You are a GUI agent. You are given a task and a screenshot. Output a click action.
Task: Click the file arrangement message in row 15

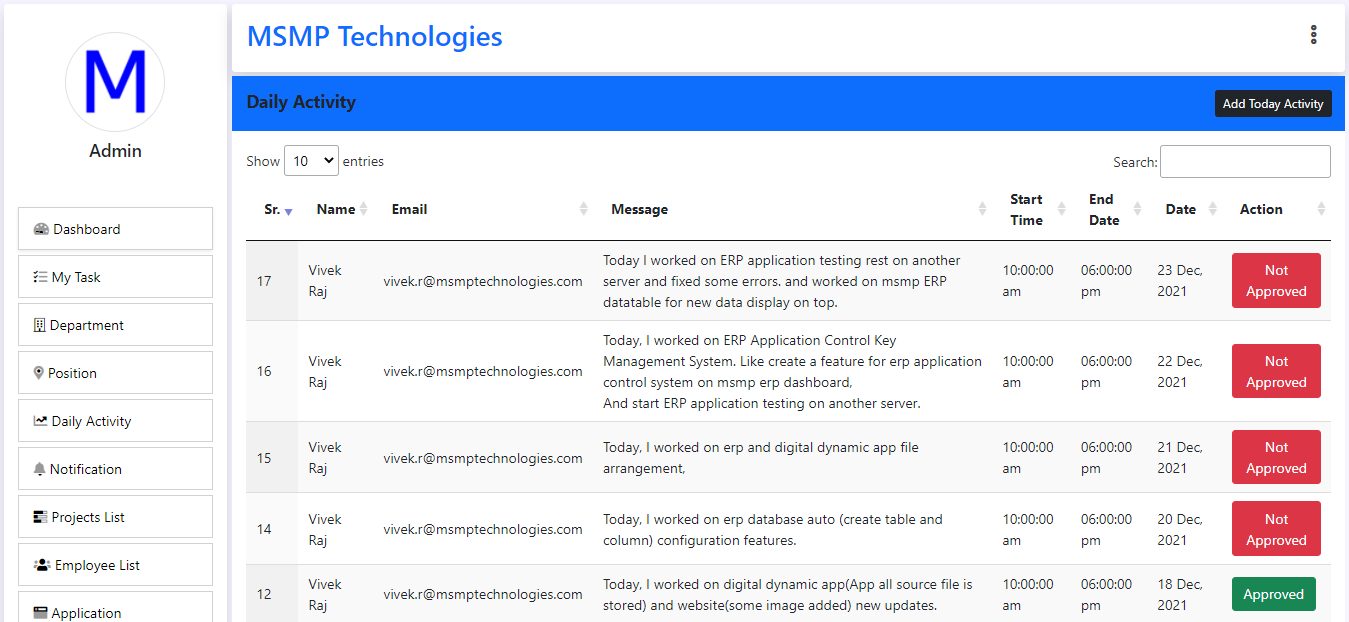coord(761,458)
